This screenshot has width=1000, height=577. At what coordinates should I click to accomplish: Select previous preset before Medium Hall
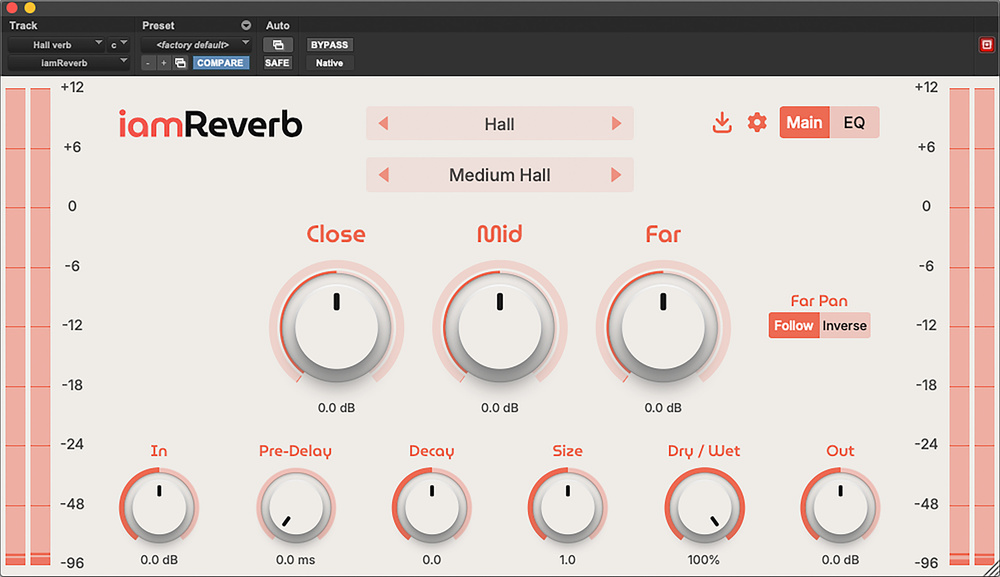click(x=383, y=175)
